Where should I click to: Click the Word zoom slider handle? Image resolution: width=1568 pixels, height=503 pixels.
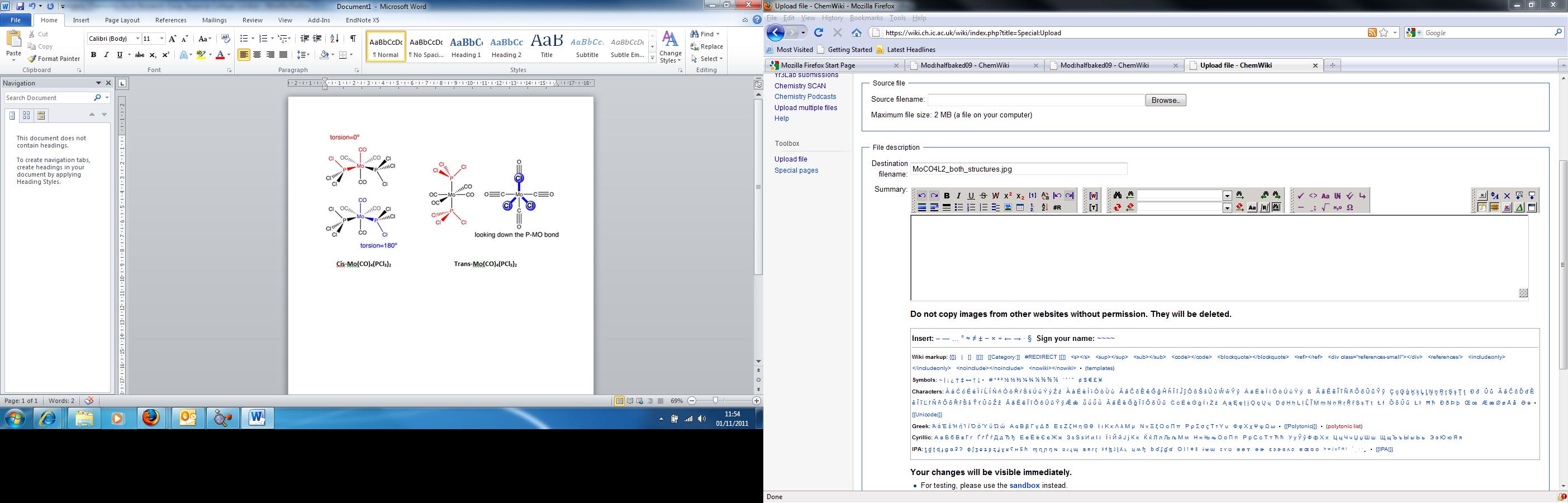[x=715, y=401]
